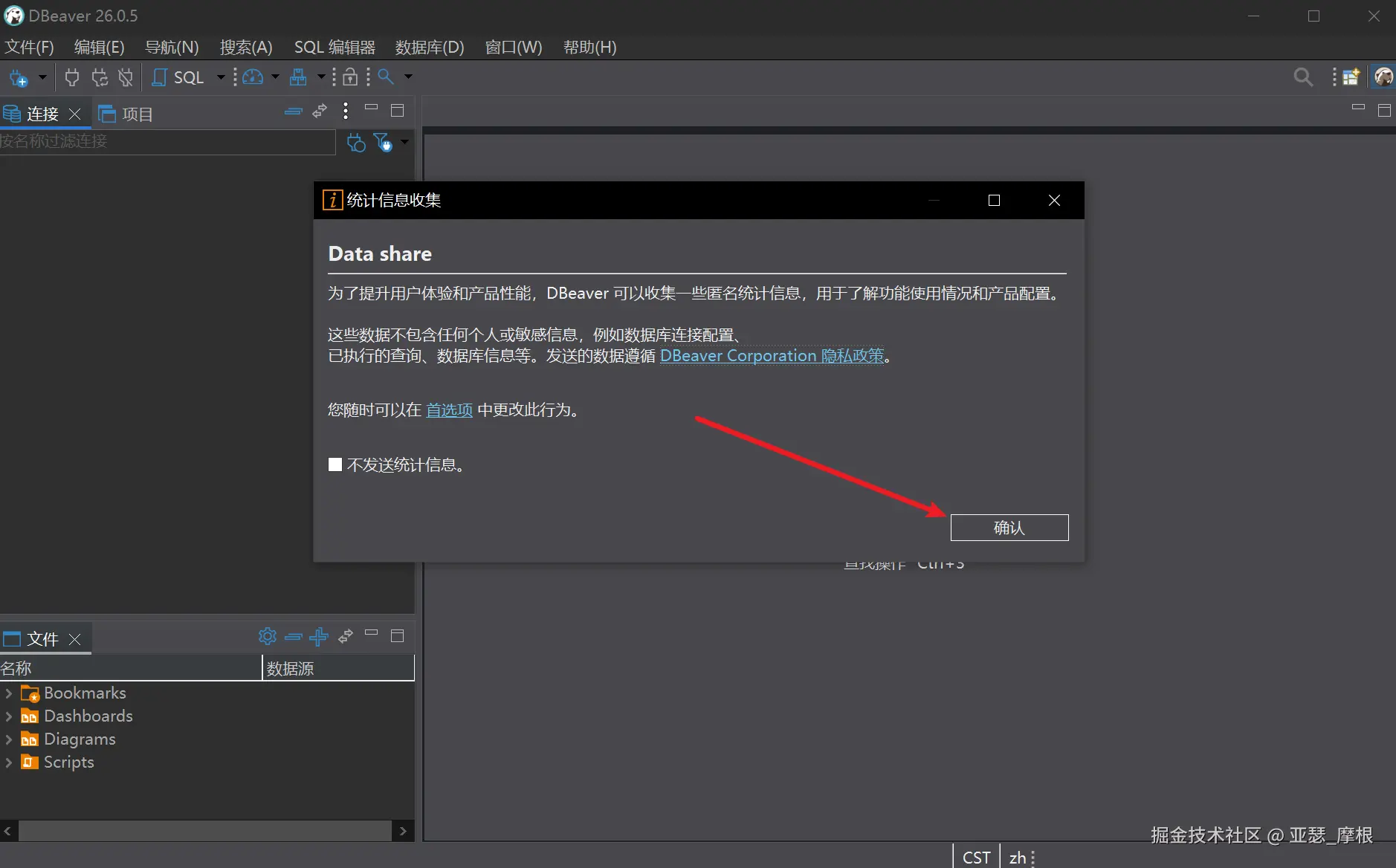Open the 窗口(W) menu
1396x868 pixels.
click(514, 48)
